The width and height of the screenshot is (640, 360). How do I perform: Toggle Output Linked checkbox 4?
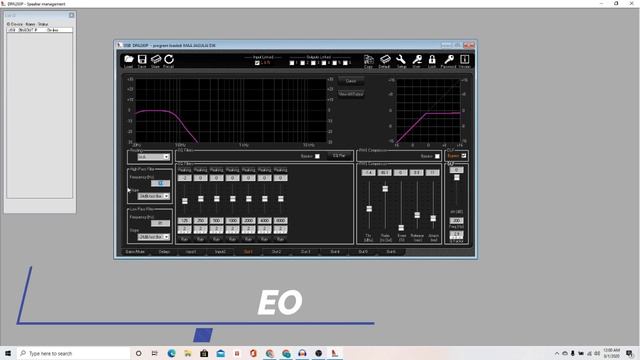324,63
